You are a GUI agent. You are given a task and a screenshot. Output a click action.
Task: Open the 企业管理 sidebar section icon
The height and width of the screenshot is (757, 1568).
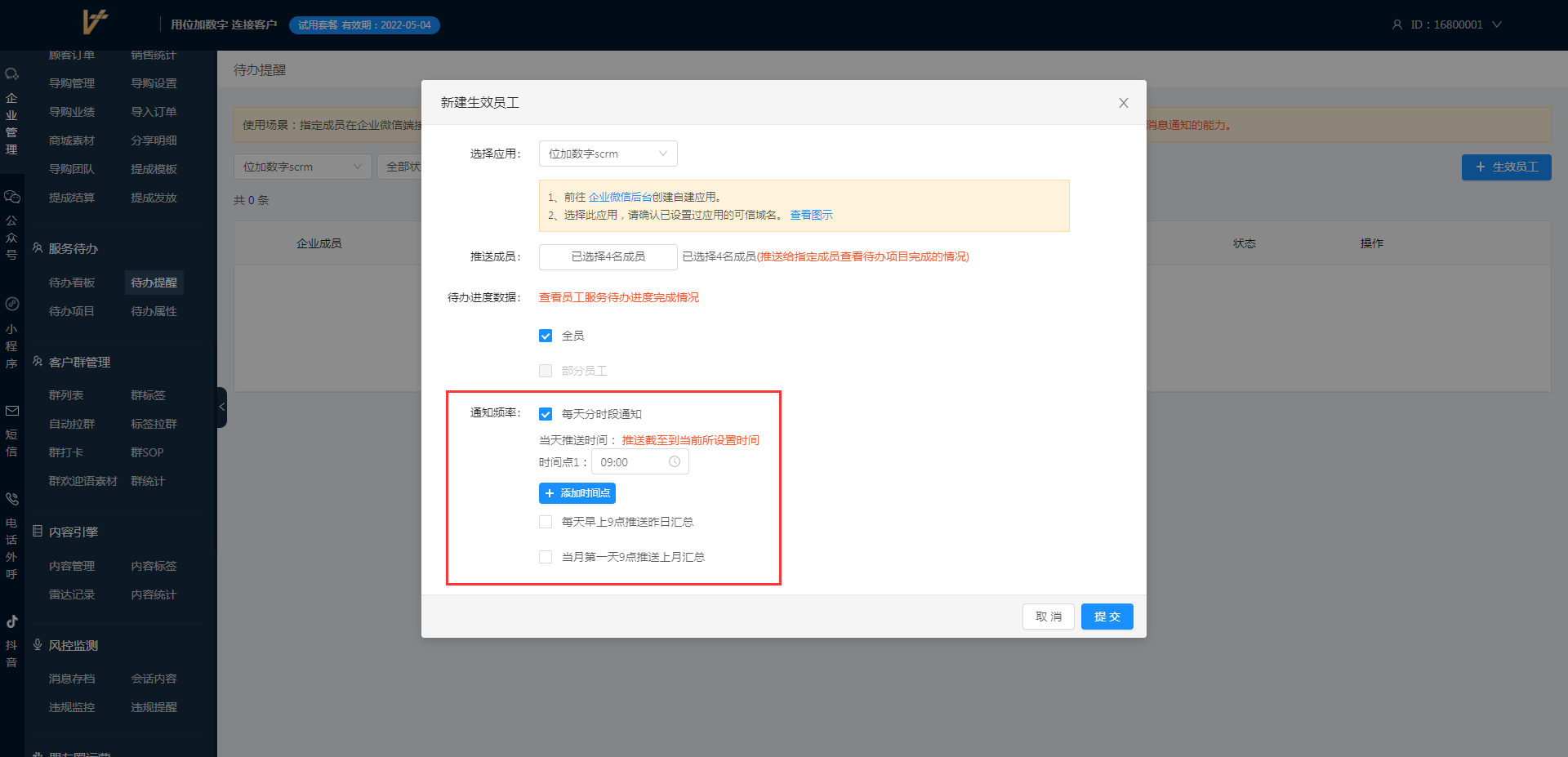pyautogui.click(x=11, y=74)
